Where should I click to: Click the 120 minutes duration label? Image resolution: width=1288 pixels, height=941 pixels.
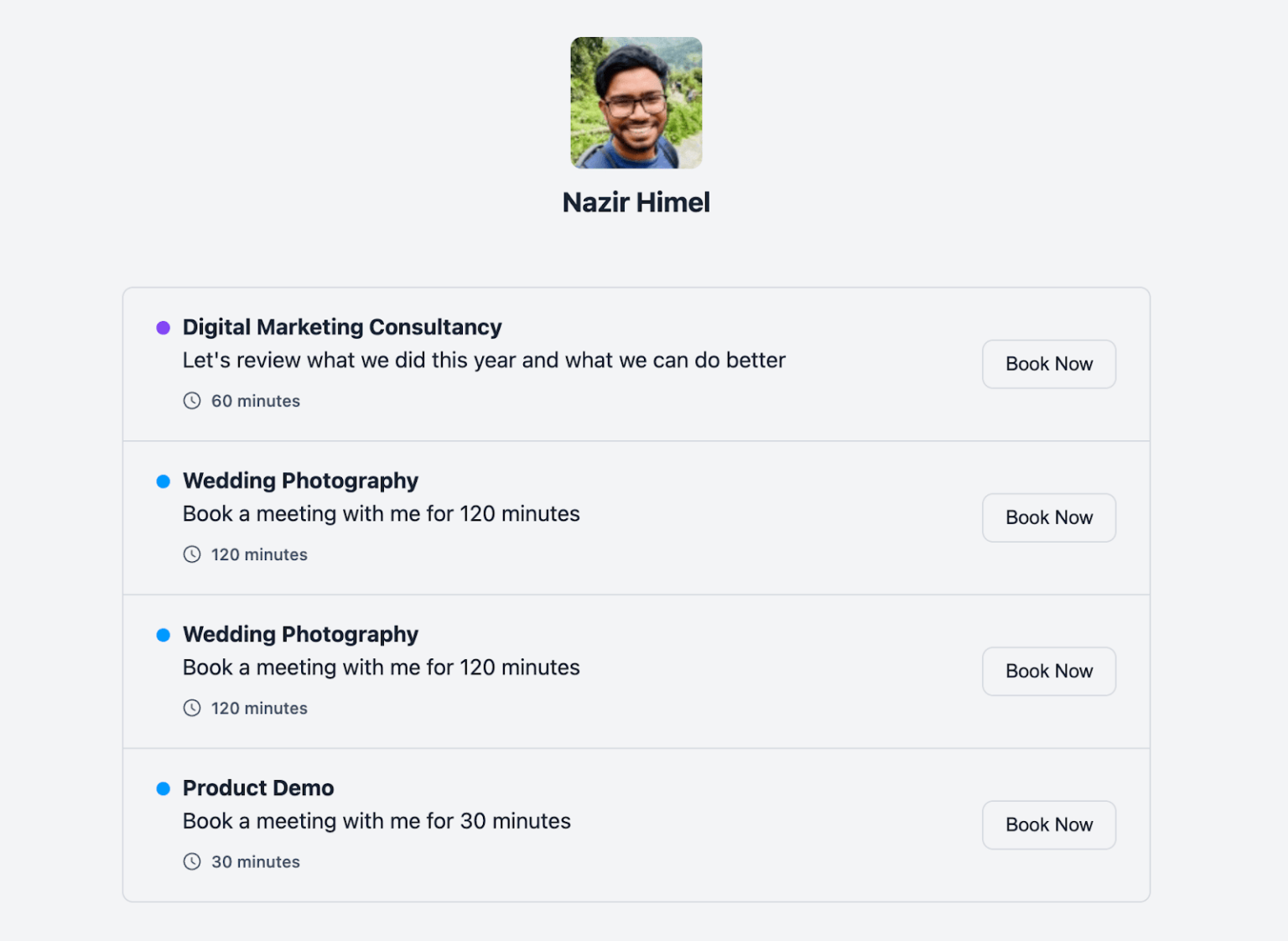pyautogui.click(x=259, y=554)
